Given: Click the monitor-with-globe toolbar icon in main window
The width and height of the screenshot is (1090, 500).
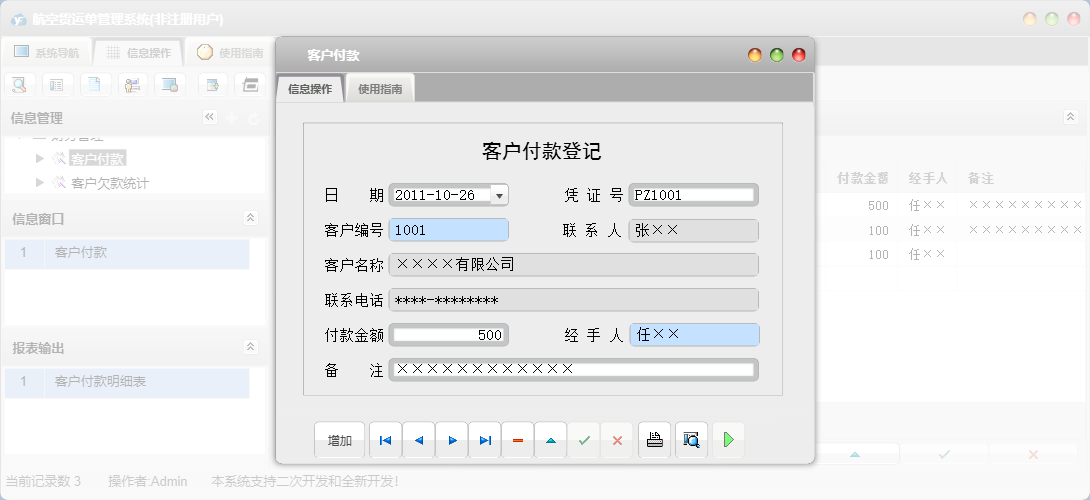Looking at the screenshot, I should click(170, 85).
